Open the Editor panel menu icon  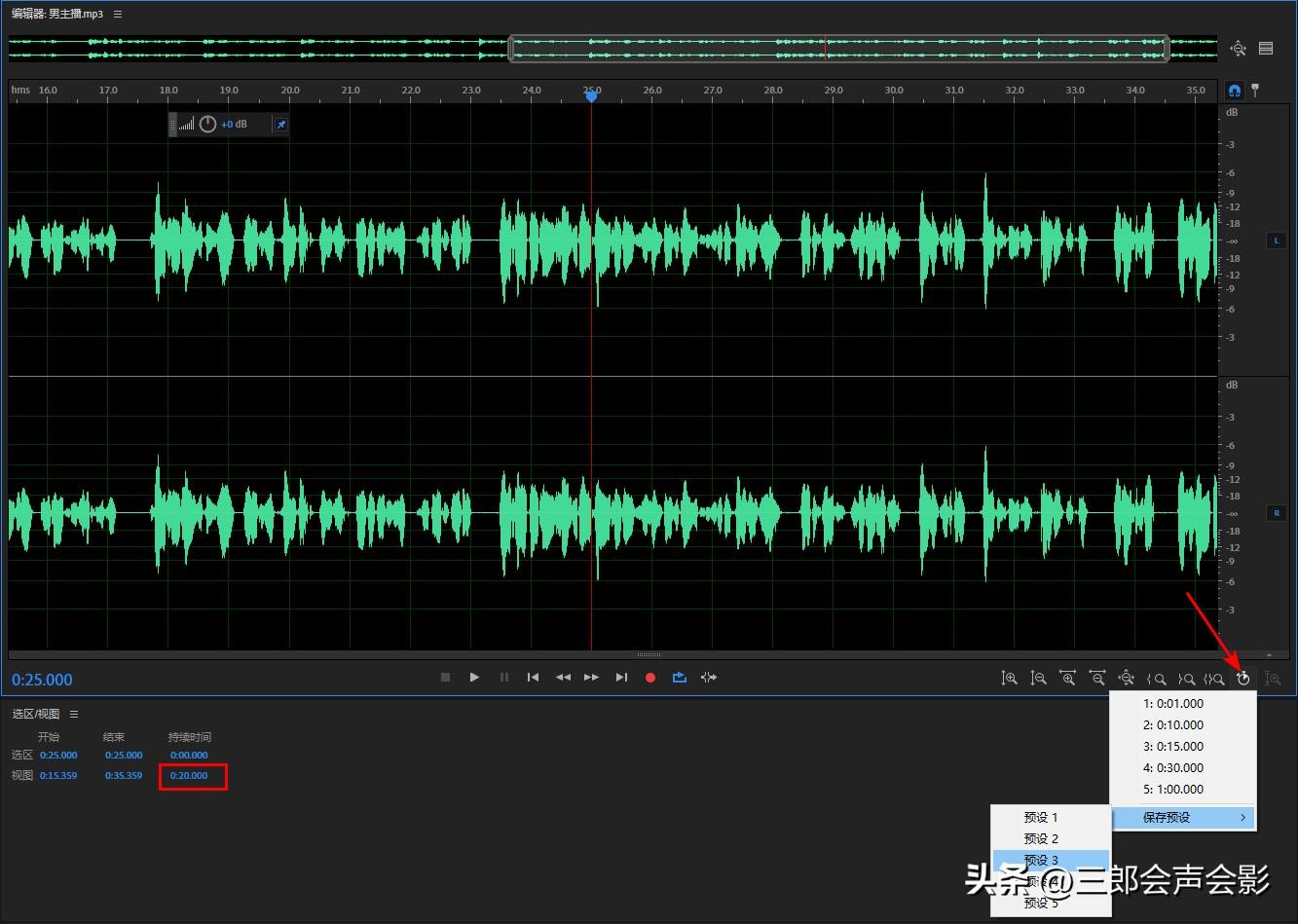(118, 15)
